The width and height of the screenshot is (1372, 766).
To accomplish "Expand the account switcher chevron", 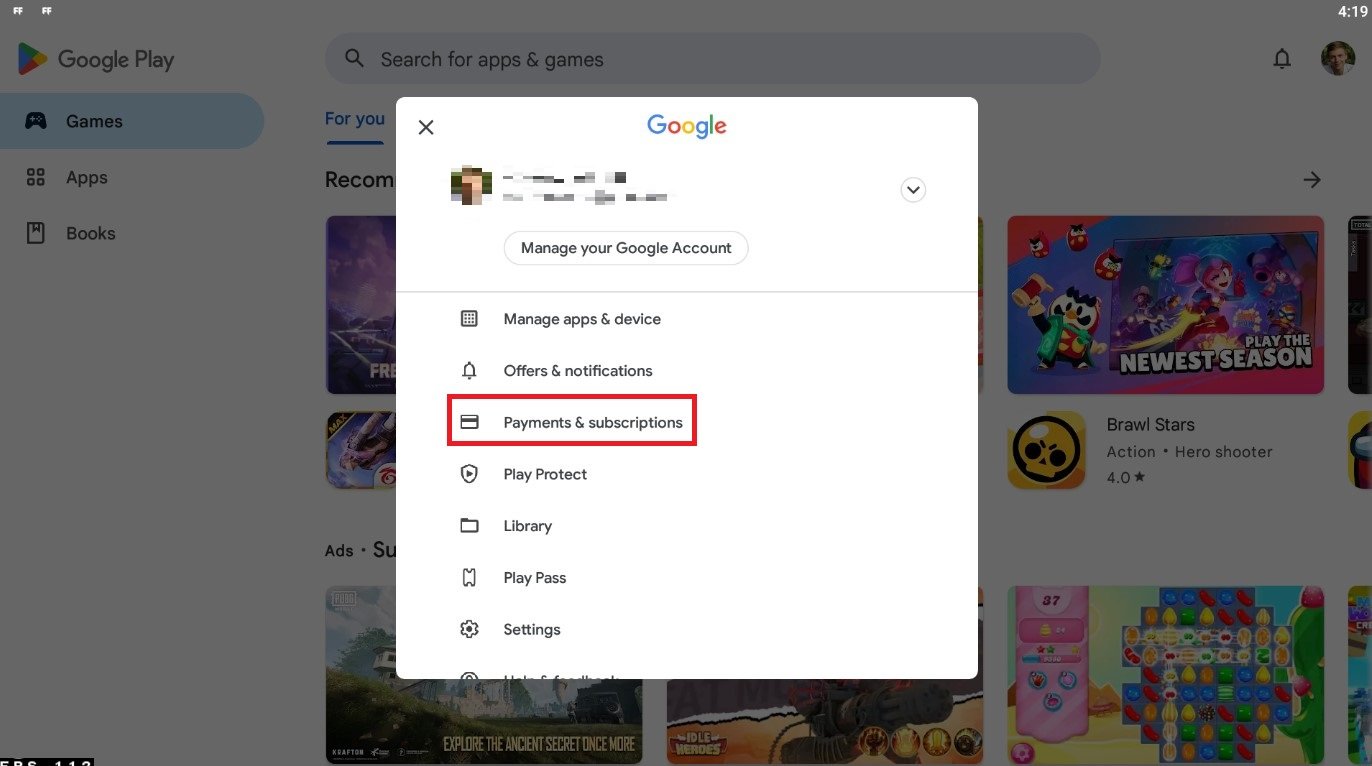I will [913, 189].
